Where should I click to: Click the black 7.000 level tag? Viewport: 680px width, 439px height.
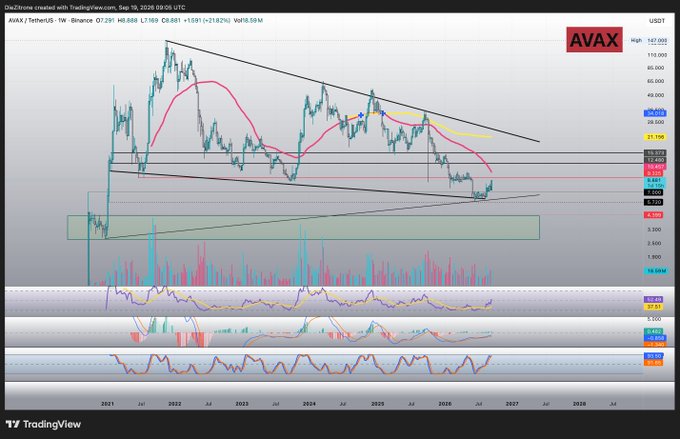654,192
